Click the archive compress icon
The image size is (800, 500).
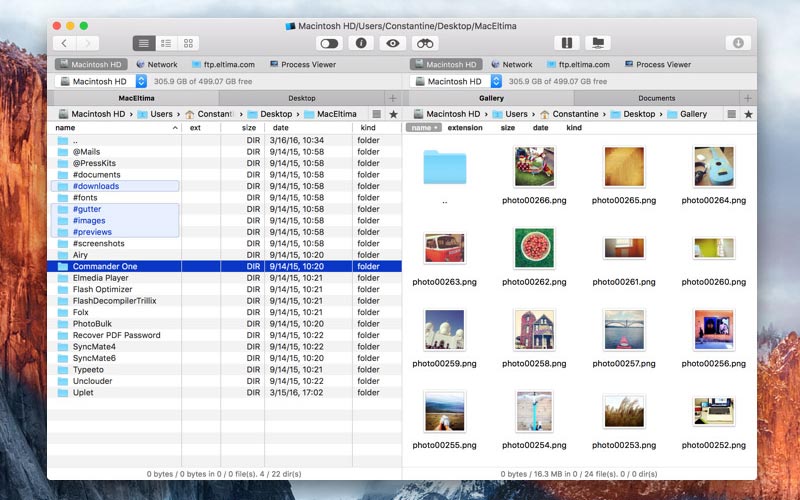click(567, 43)
